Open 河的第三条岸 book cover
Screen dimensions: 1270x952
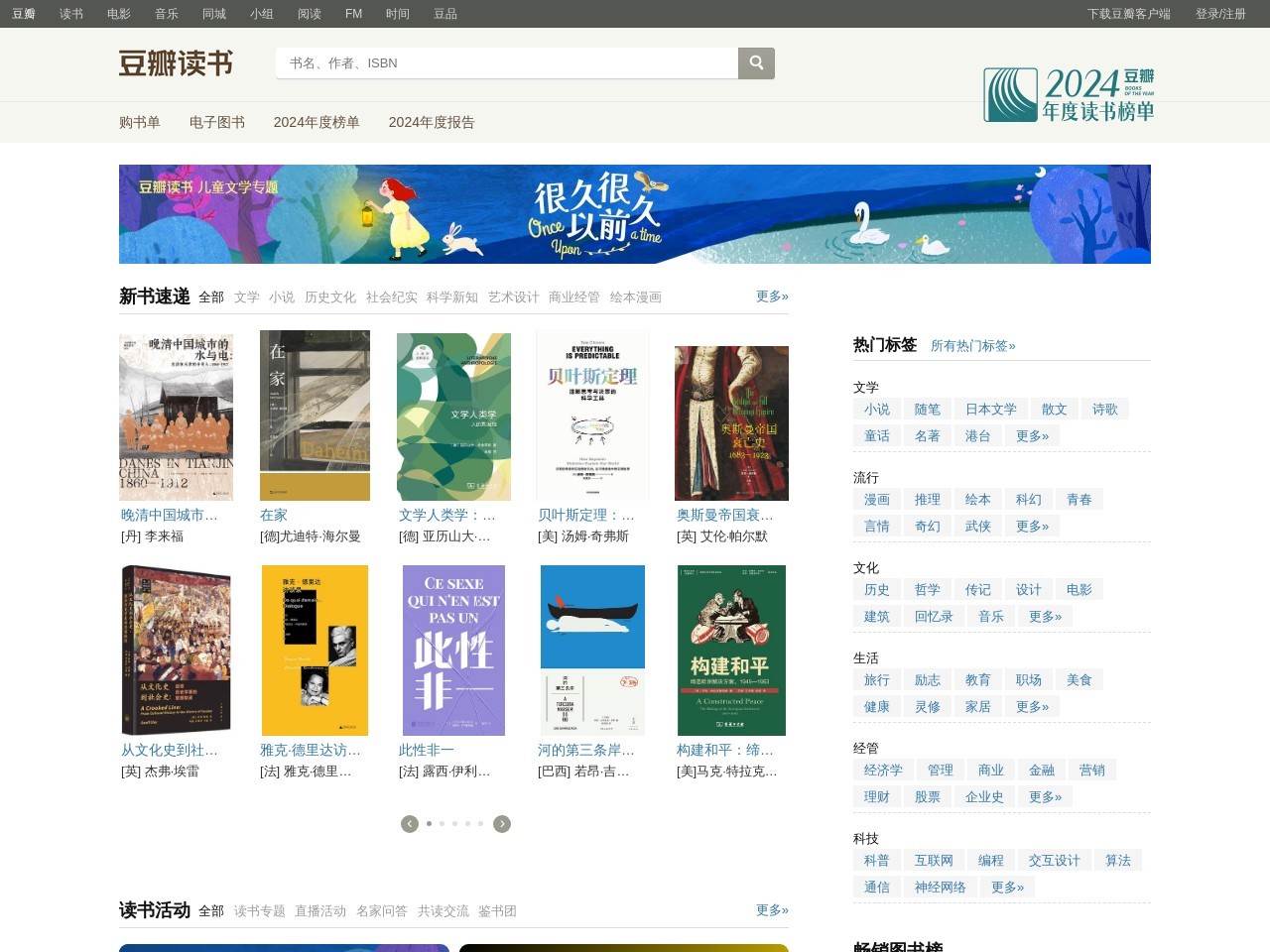tap(592, 651)
